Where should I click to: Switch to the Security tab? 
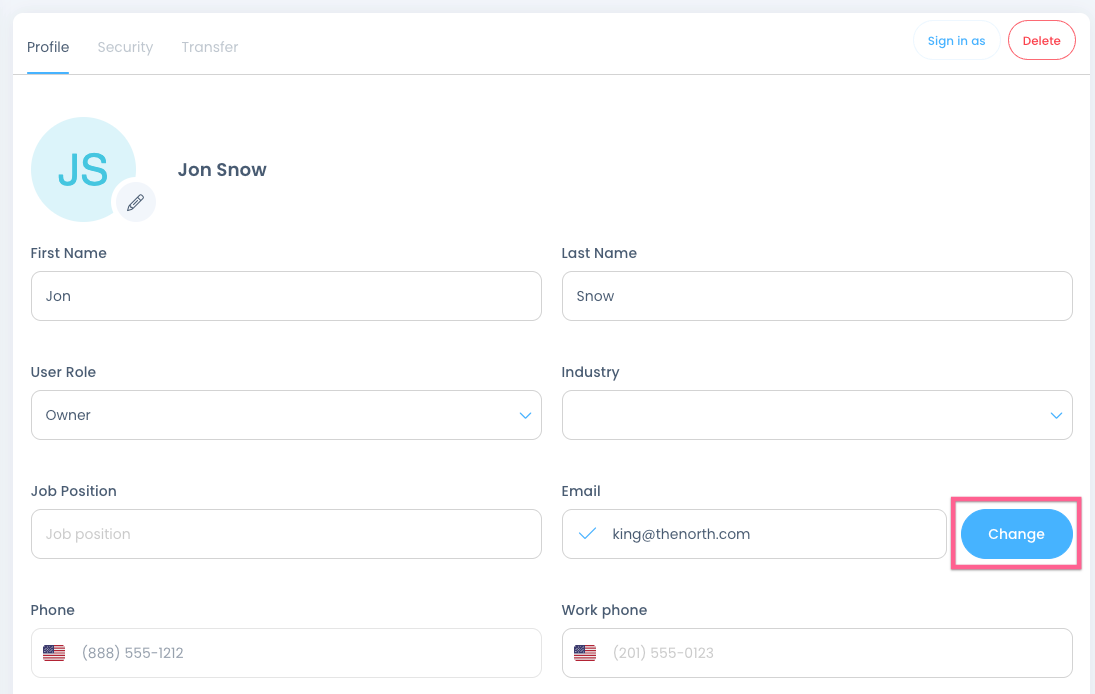pos(125,47)
